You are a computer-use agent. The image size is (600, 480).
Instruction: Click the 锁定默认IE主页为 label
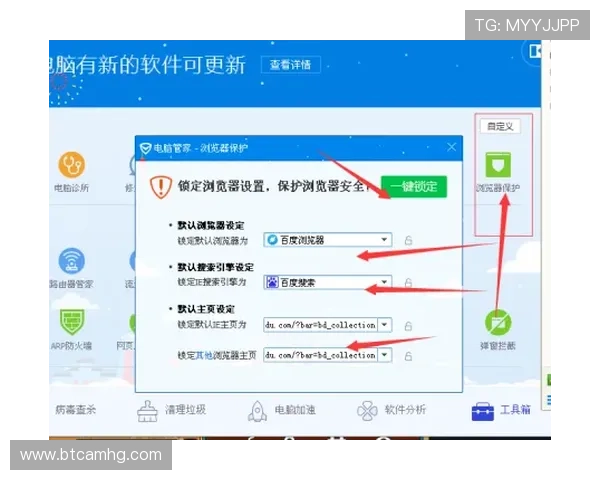[x=212, y=325]
